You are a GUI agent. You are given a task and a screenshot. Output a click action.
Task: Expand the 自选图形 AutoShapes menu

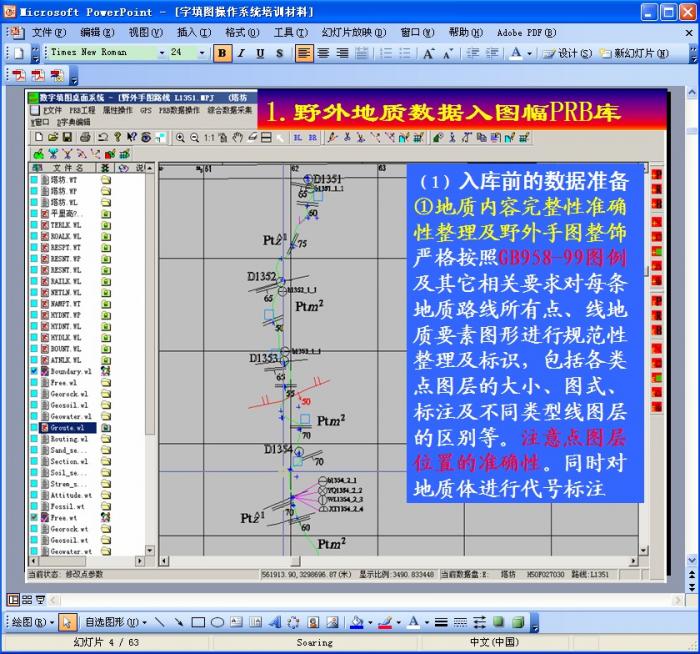(115, 622)
